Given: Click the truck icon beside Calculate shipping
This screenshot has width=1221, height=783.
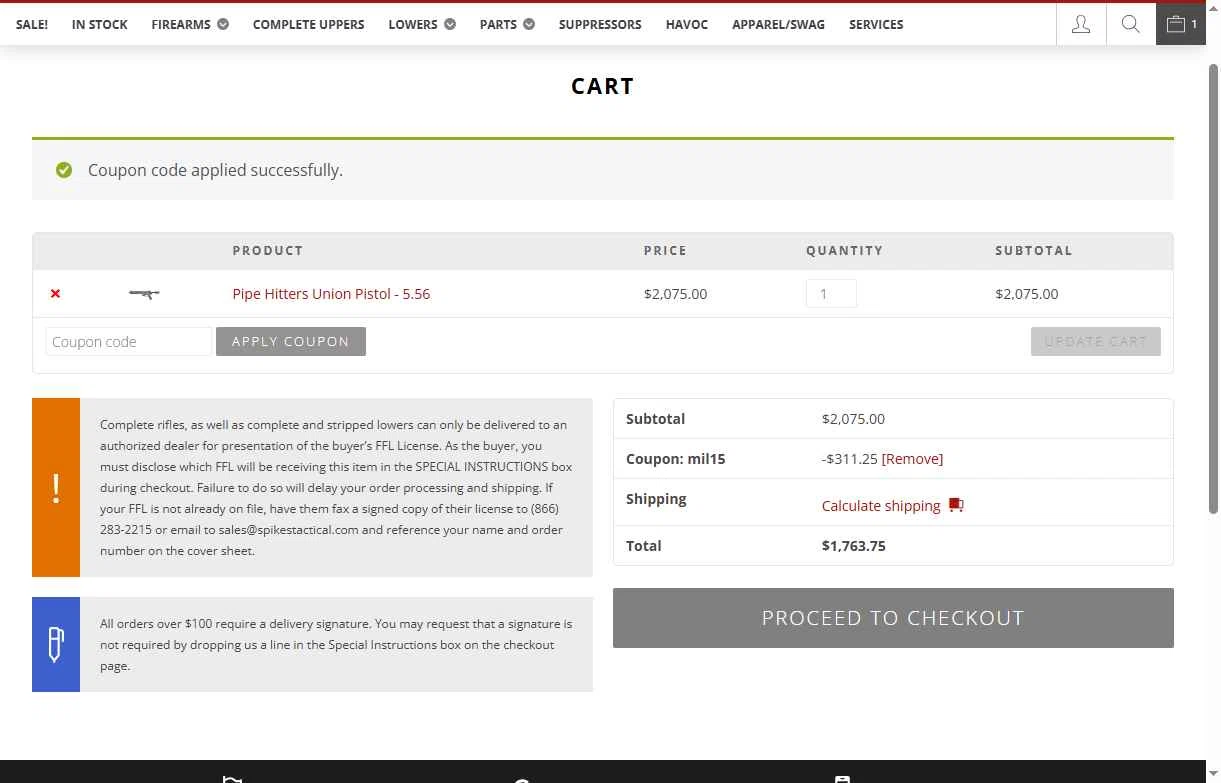Looking at the screenshot, I should [956, 505].
